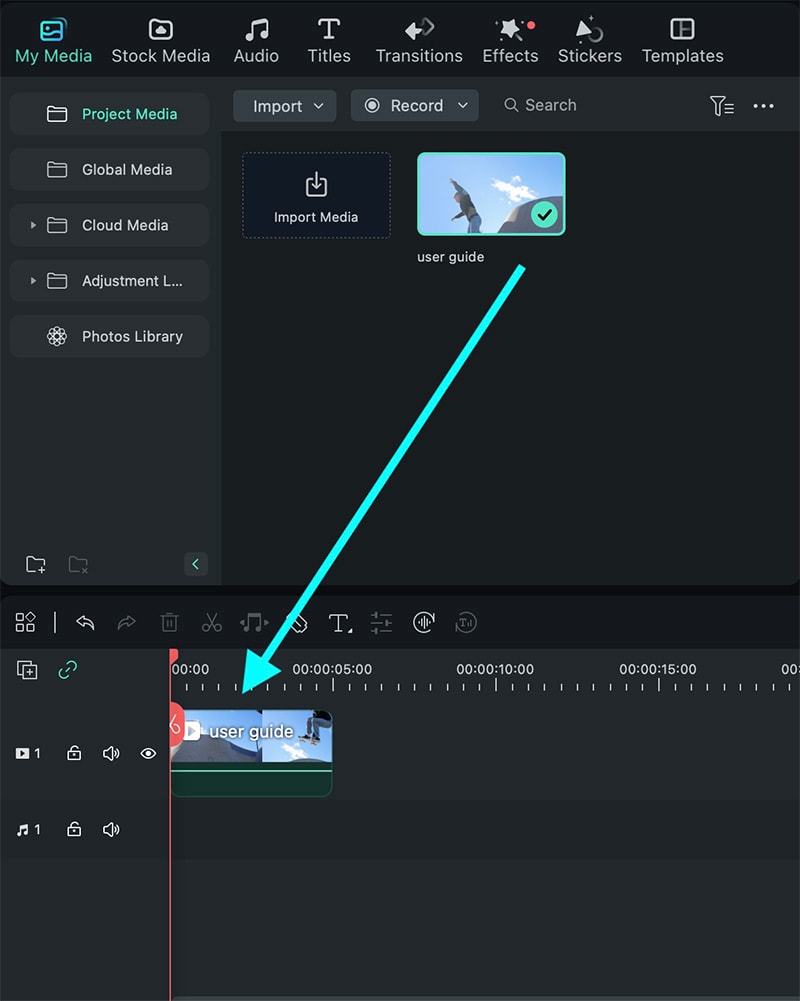Click the text-to-speech circle icon
Viewport: 800px width, 1001px height.
(x=466, y=622)
